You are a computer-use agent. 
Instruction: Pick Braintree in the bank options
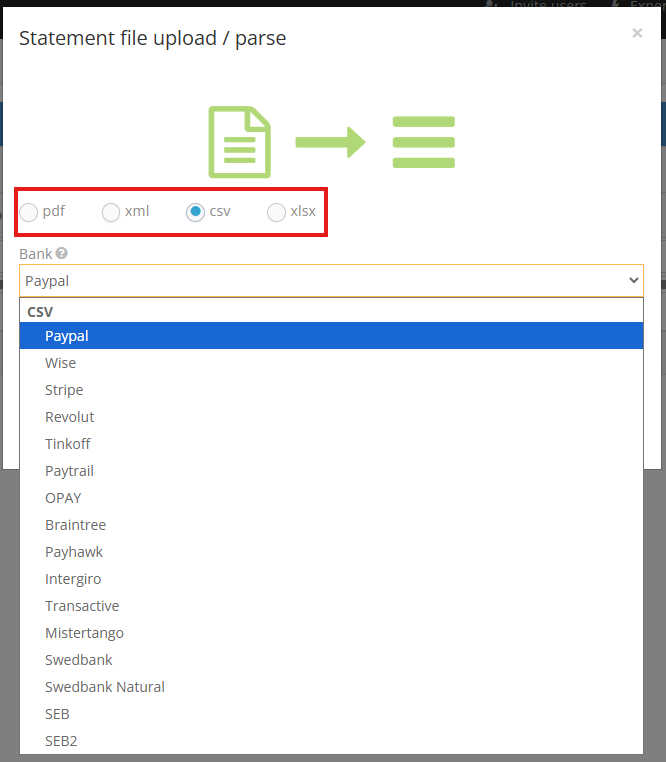point(332,525)
